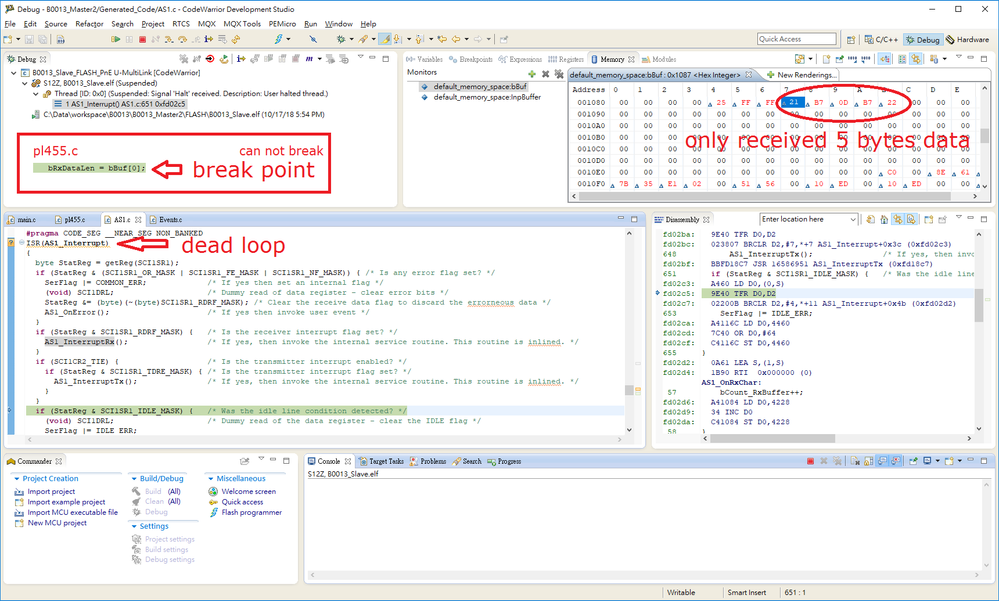Viewport: 999px width, 601px height.
Task: Switch to the Events.c editor tab
Action: [x=165, y=219]
